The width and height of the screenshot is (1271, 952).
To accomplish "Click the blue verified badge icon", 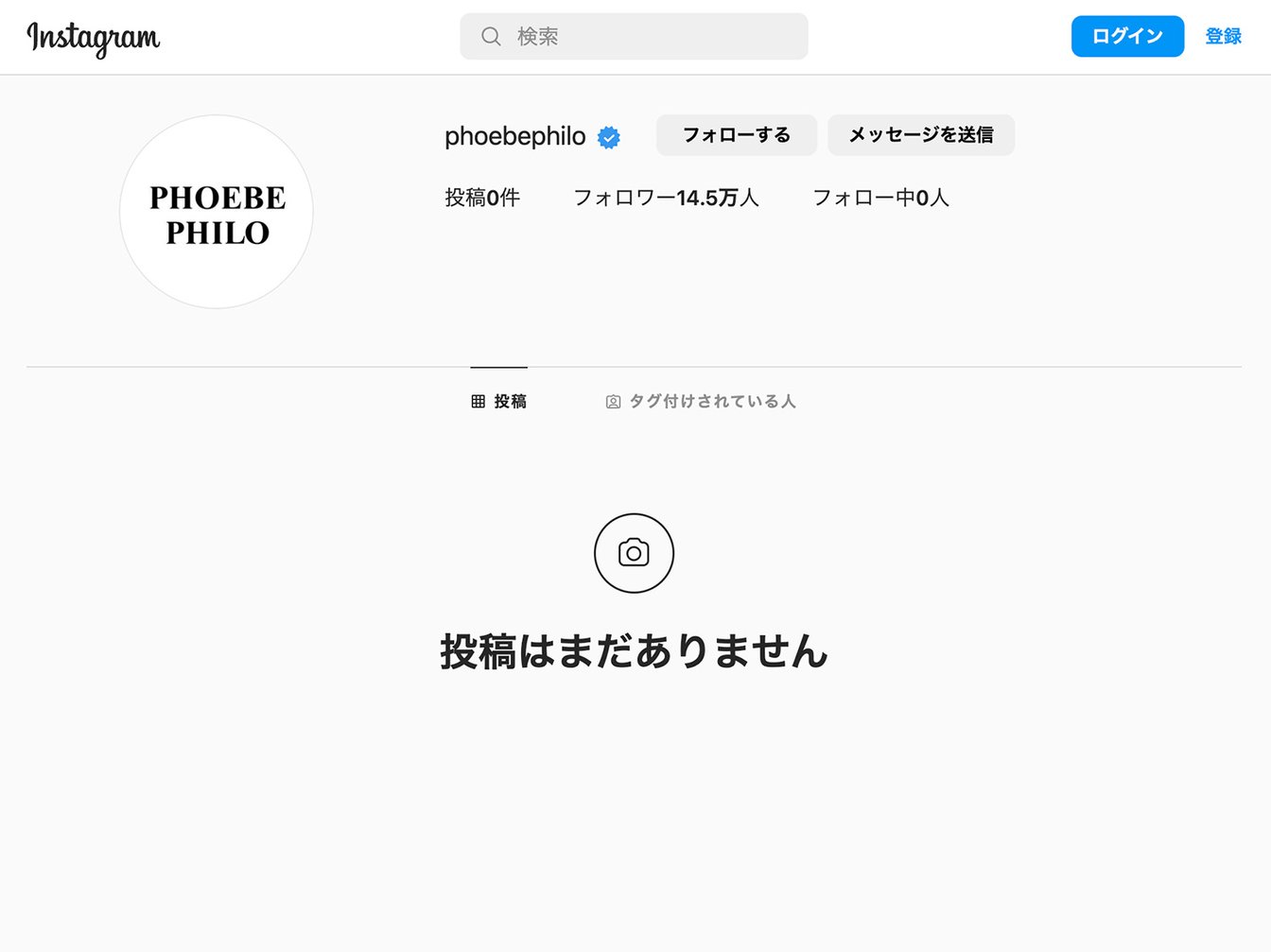I will tap(609, 138).
